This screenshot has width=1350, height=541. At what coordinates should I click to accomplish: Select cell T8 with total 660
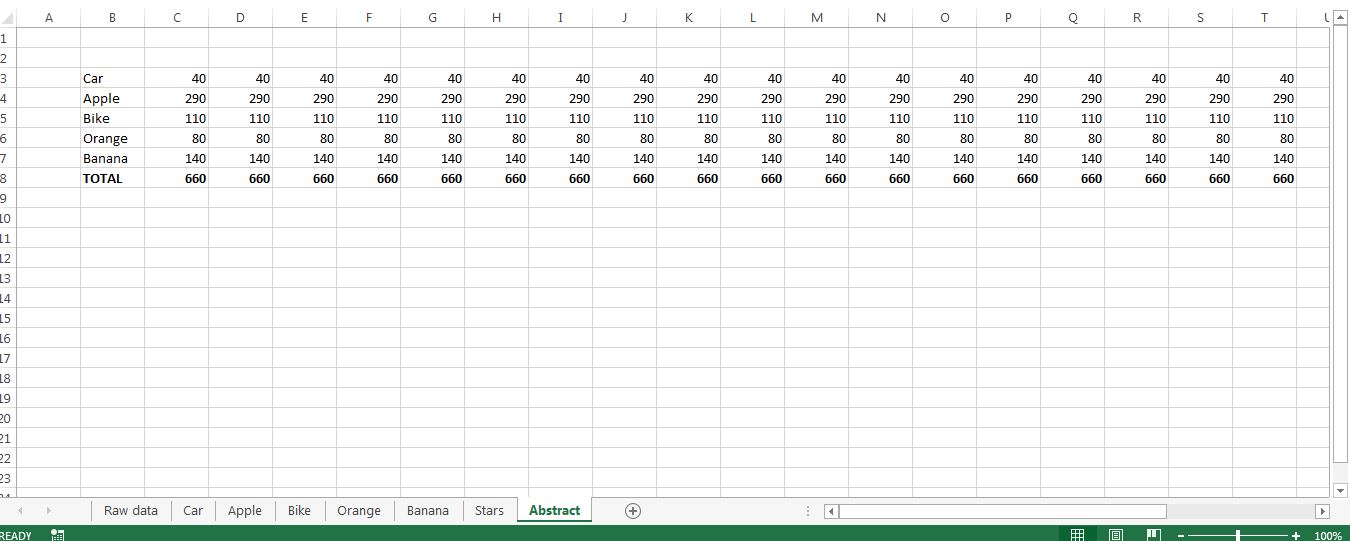tap(1264, 178)
